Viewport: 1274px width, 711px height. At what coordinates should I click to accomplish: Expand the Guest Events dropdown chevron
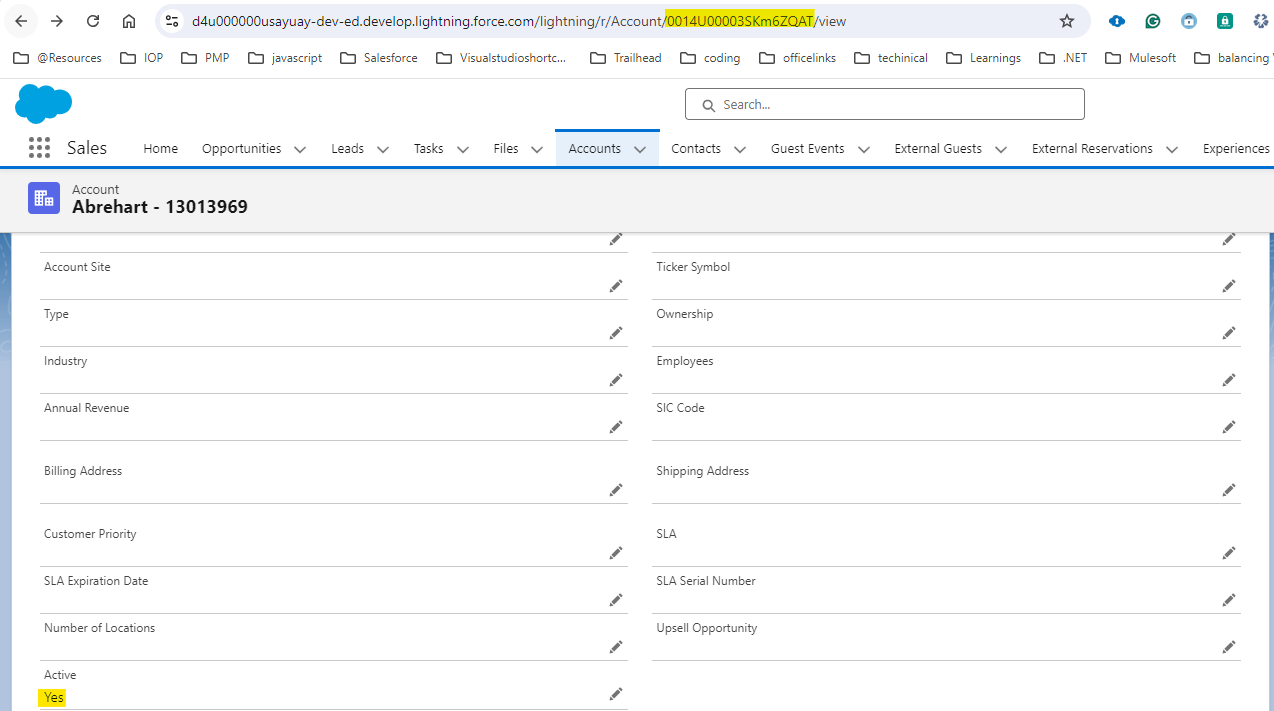point(862,148)
